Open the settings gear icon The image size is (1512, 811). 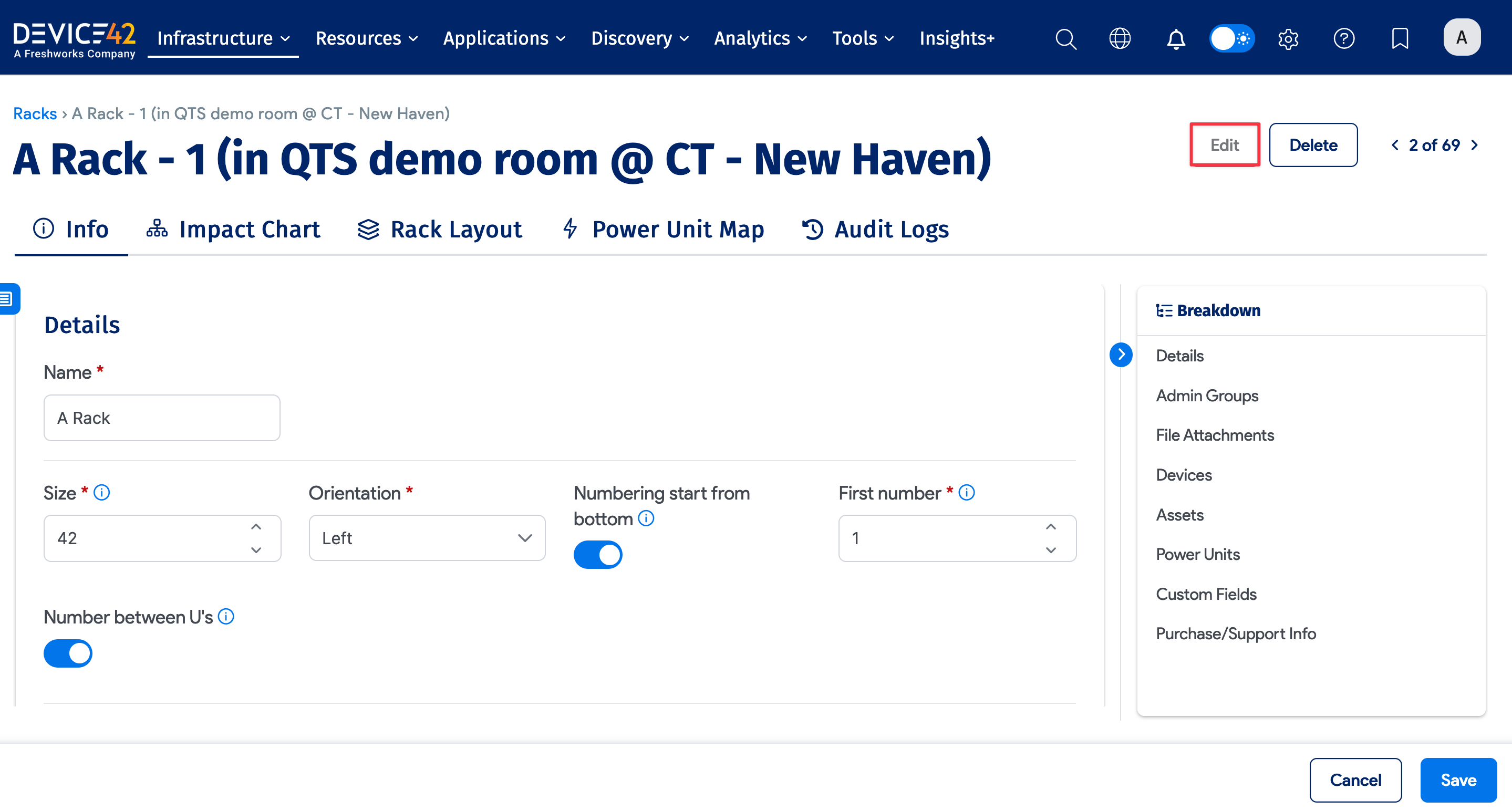point(1288,39)
